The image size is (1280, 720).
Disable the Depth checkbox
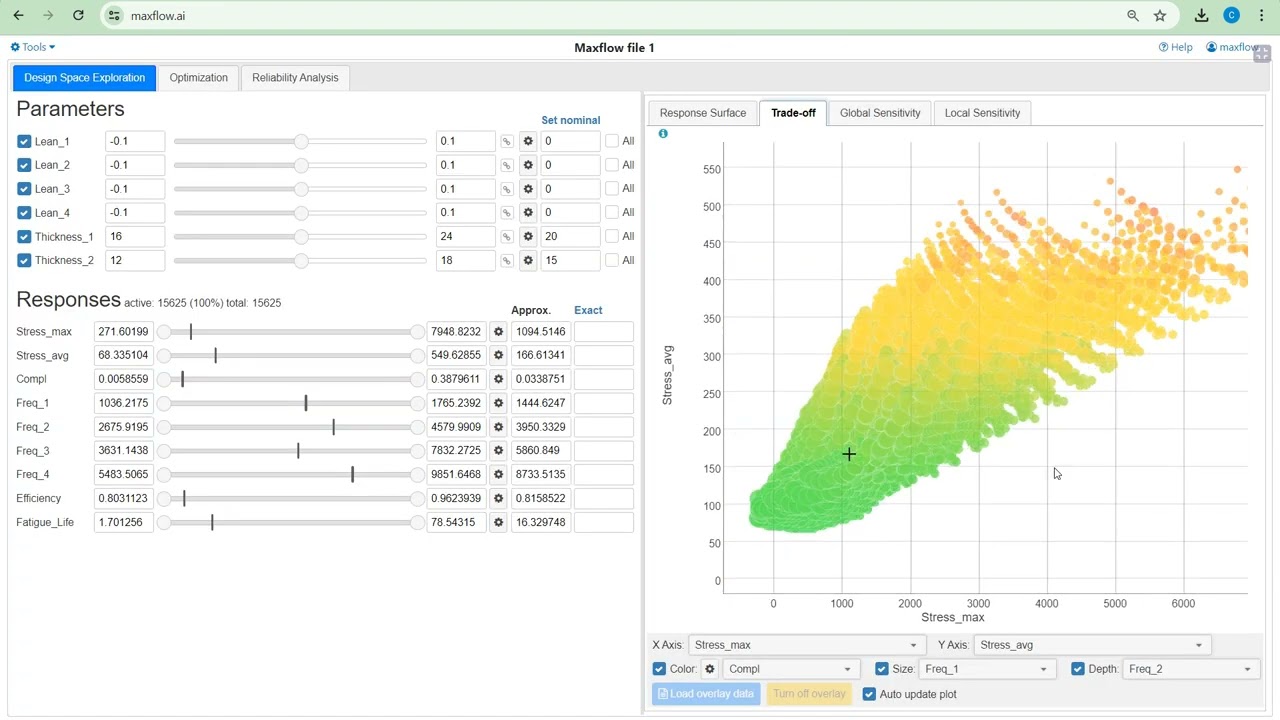coord(1078,669)
